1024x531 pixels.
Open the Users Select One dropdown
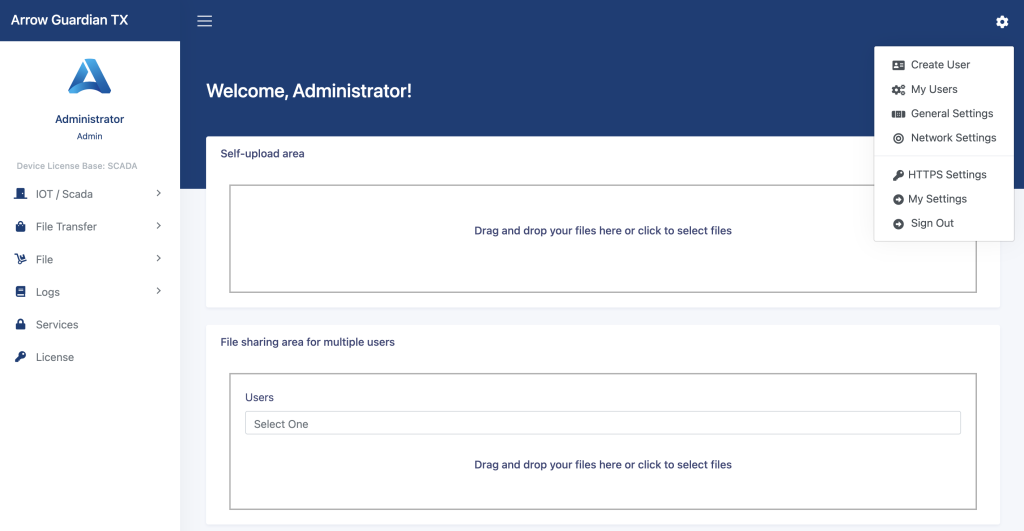point(603,423)
